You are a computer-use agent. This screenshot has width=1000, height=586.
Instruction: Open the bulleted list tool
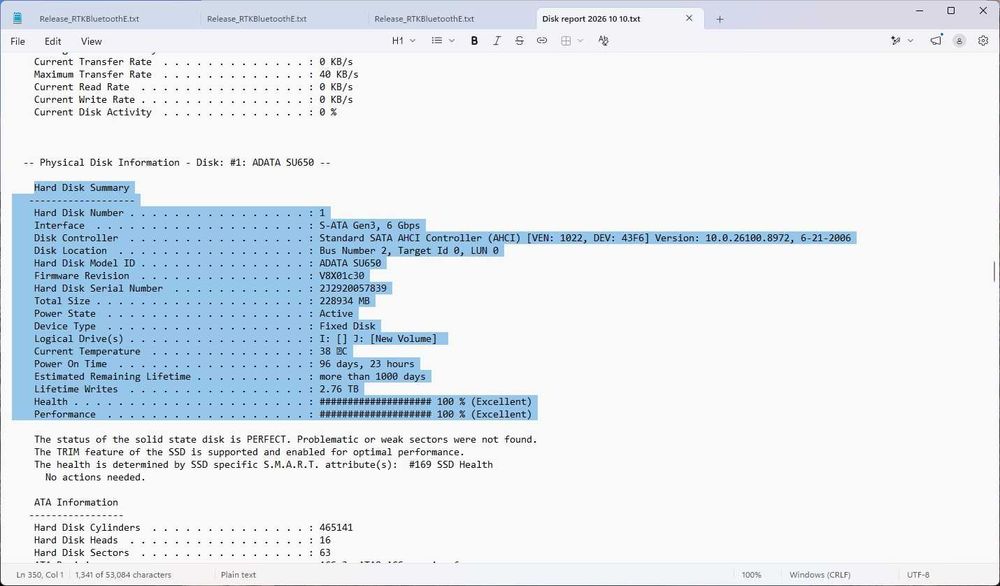click(437, 41)
